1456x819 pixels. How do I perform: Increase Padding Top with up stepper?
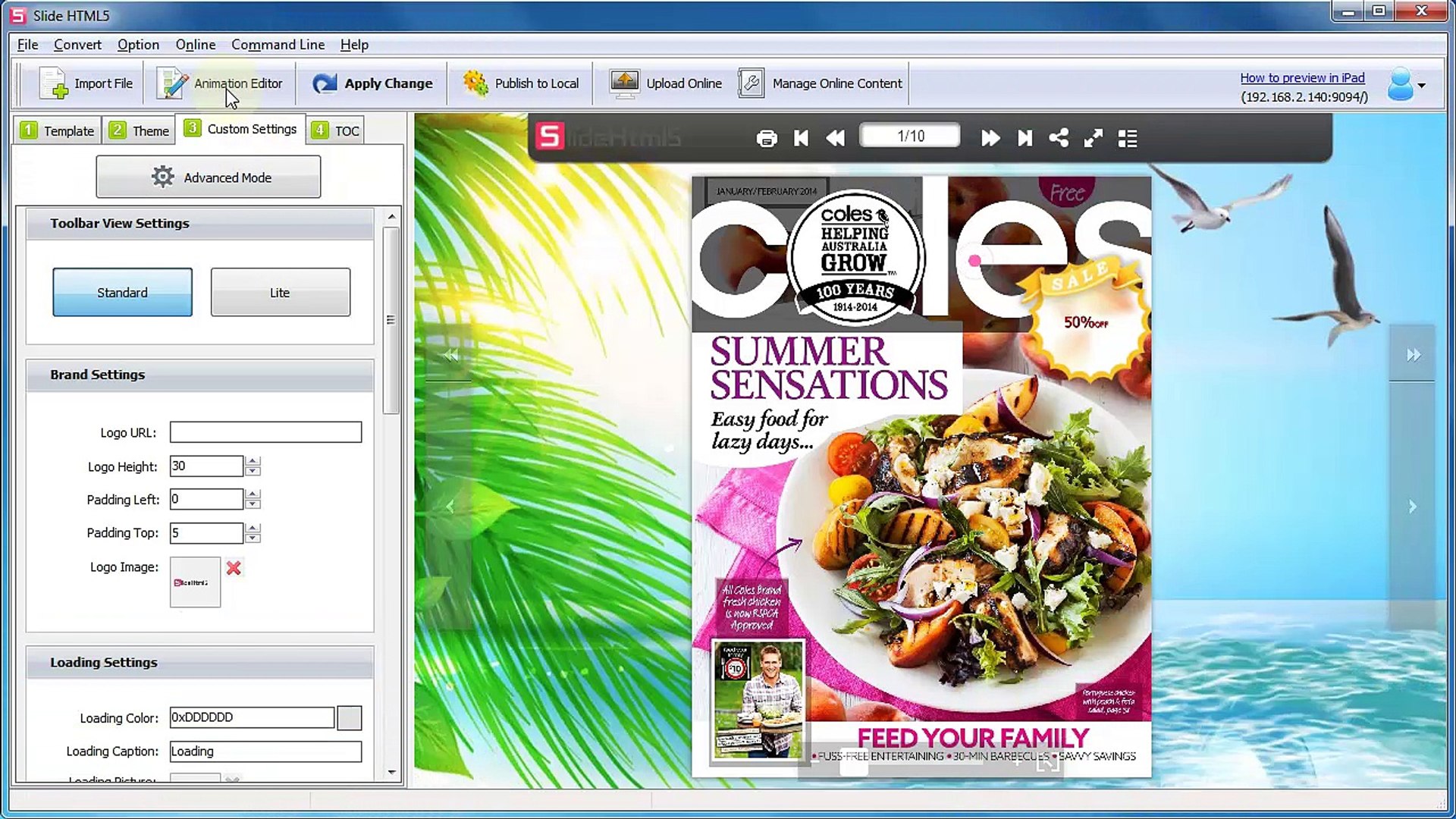(x=253, y=528)
